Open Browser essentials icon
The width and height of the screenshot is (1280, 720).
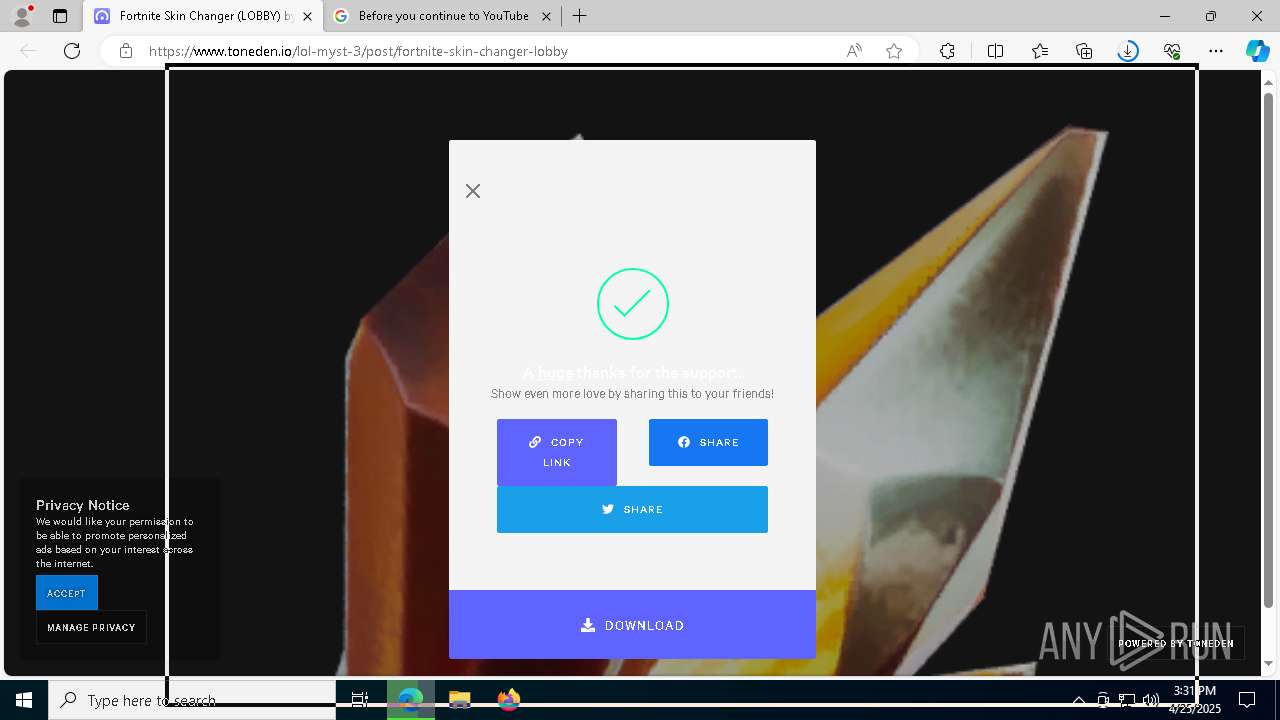[x=1172, y=51]
